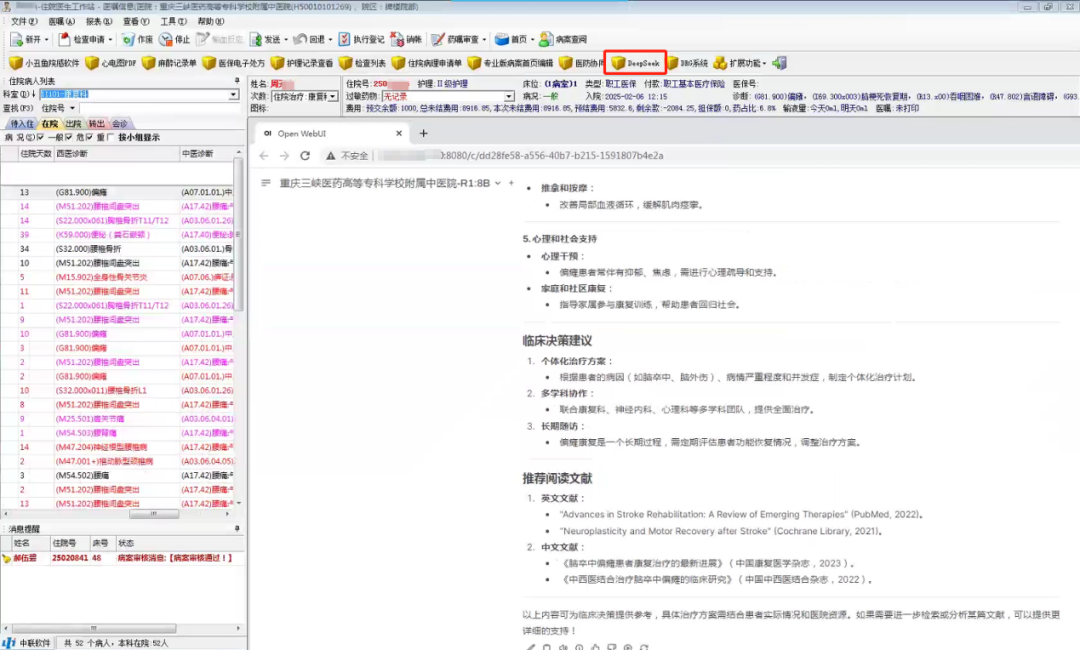Click the 不安全 security warning

coord(347,156)
